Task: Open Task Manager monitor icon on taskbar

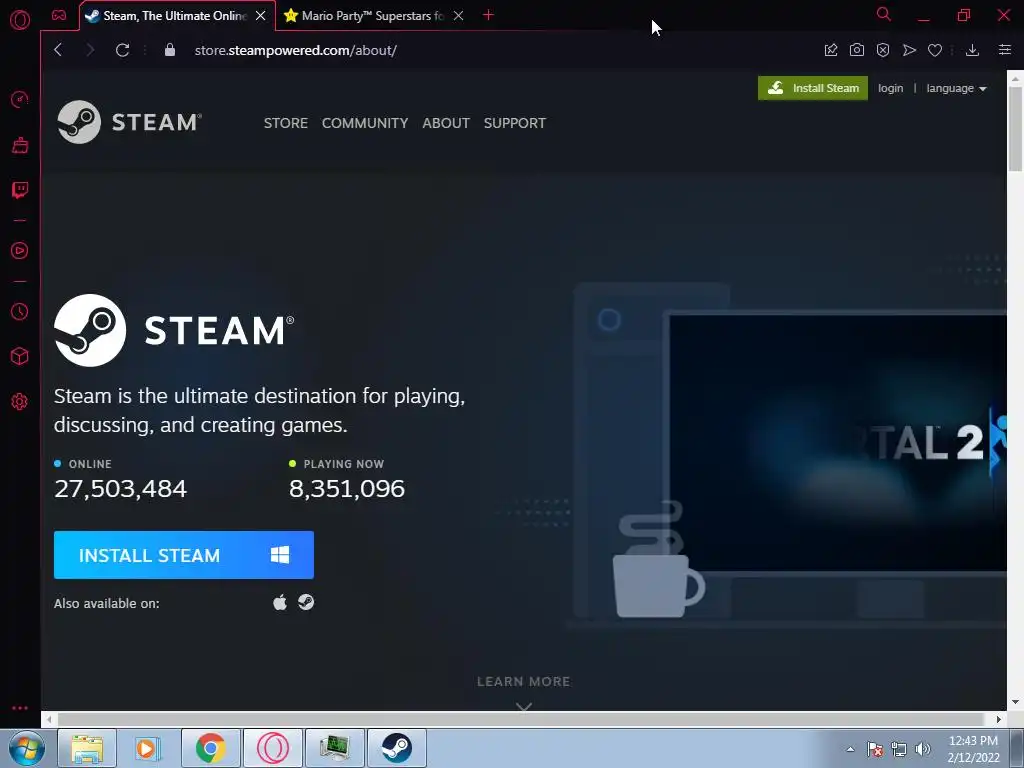Action: click(334, 748)
